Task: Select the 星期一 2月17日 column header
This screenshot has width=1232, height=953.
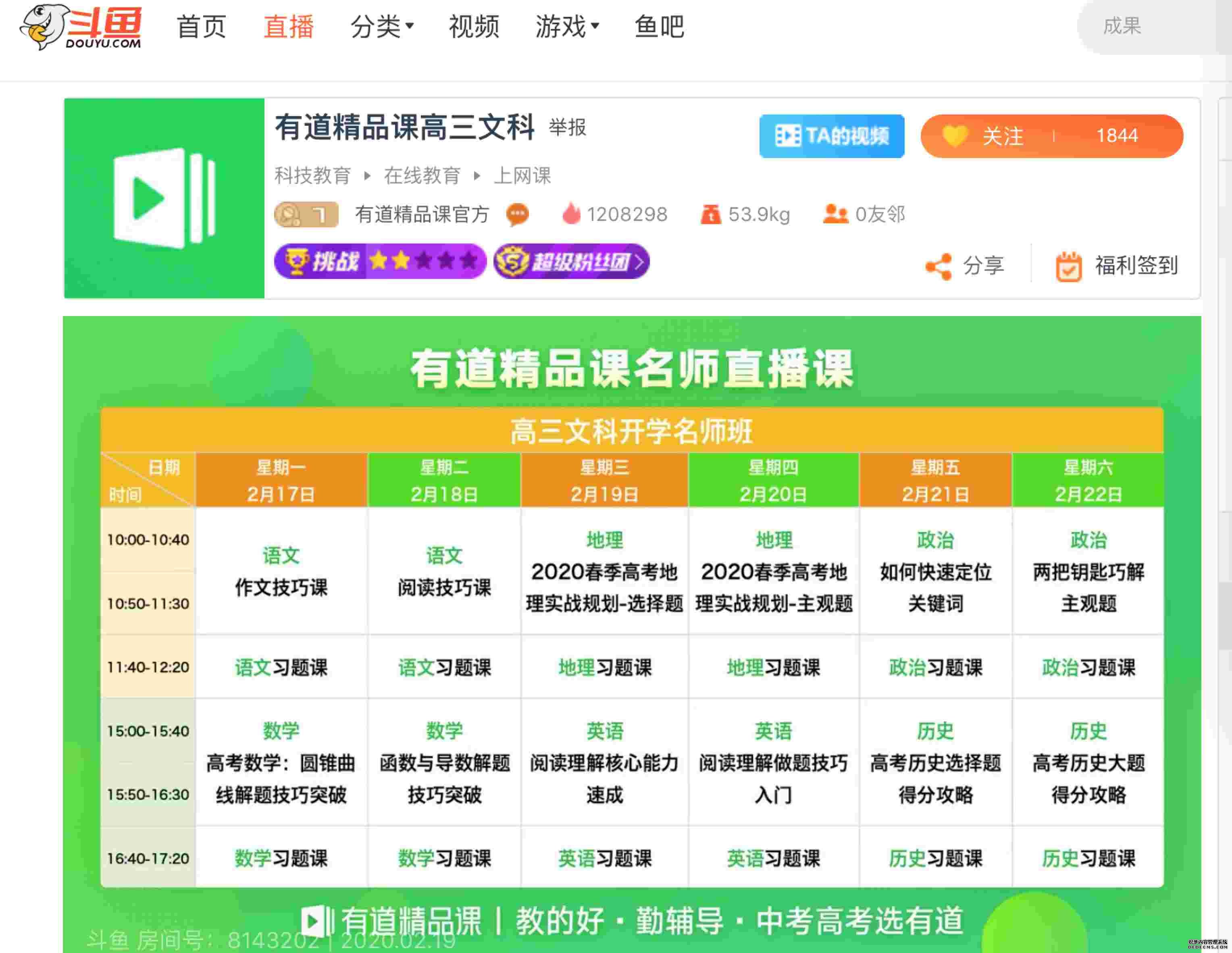Action: pyautogui.click(x=281, y=480)
